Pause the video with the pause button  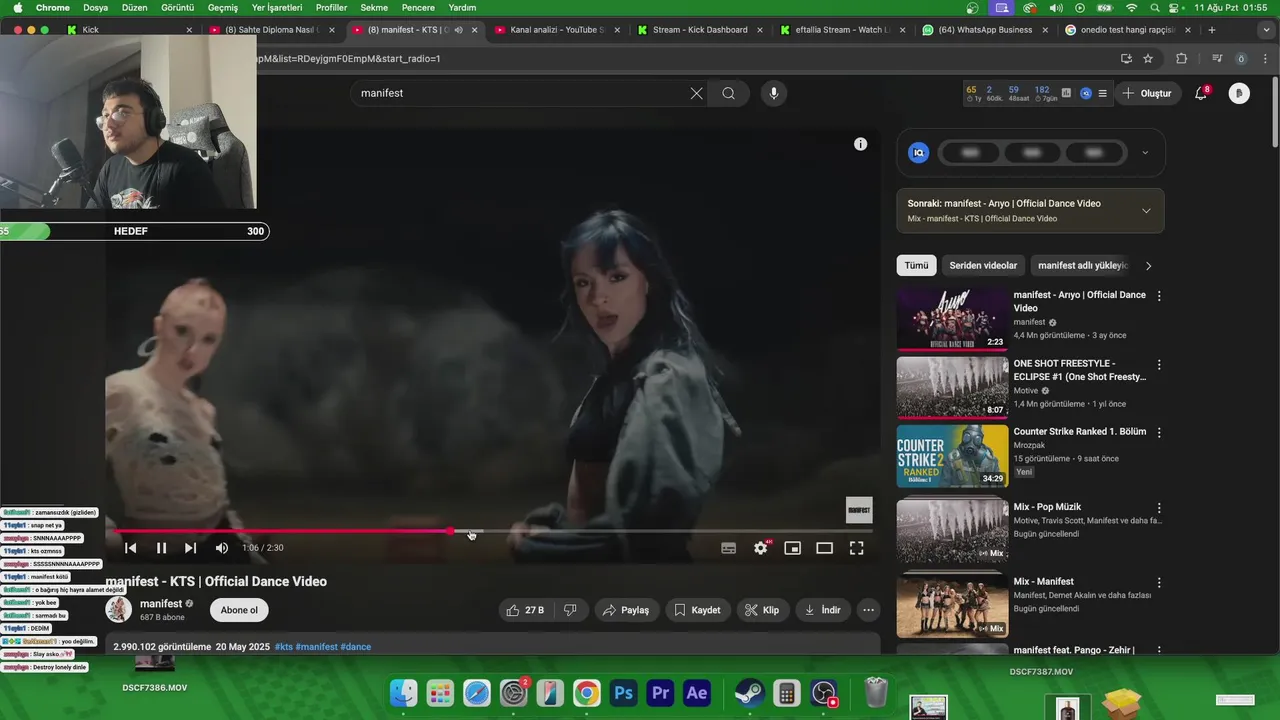[161, 548]
